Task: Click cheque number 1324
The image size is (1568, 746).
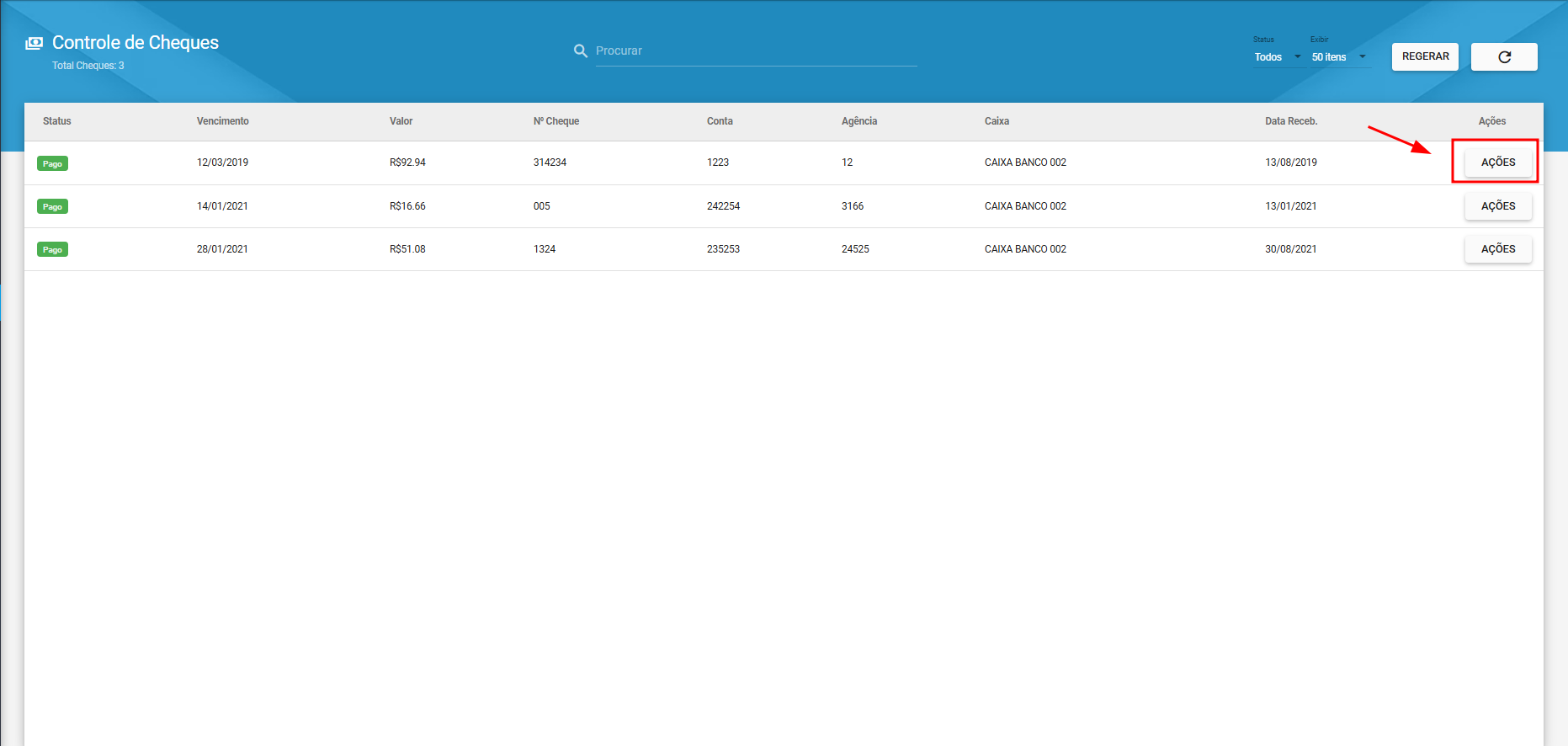Action: 545,249
